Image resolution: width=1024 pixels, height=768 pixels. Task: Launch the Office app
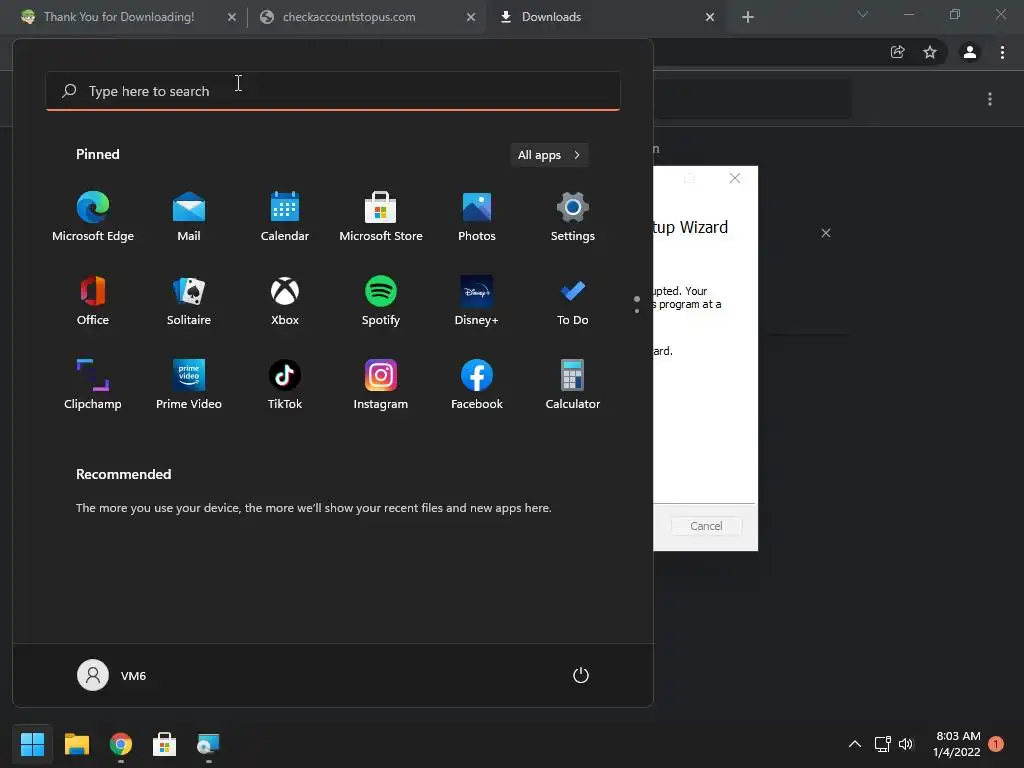[93, 300]
